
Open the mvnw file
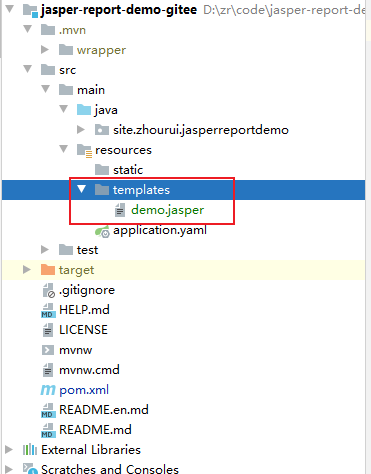76,350
